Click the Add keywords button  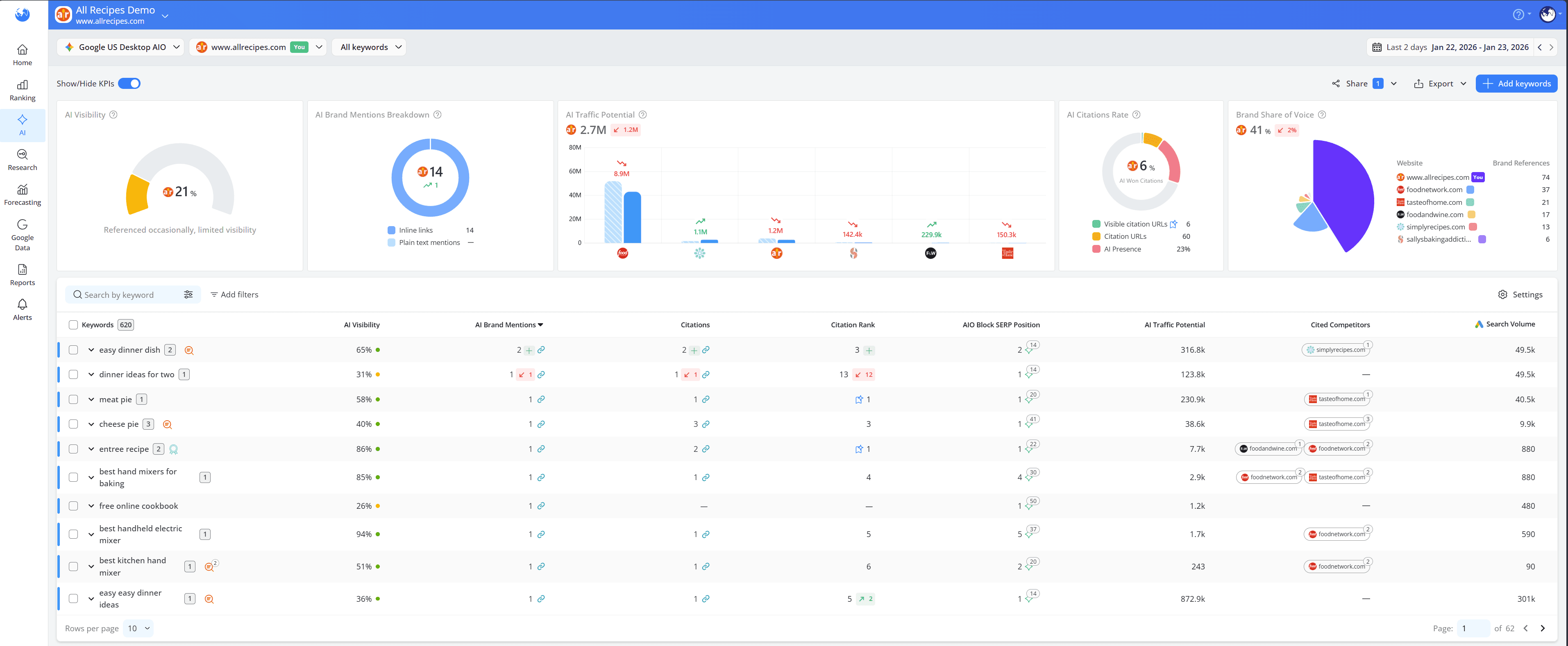point(1516,84)
